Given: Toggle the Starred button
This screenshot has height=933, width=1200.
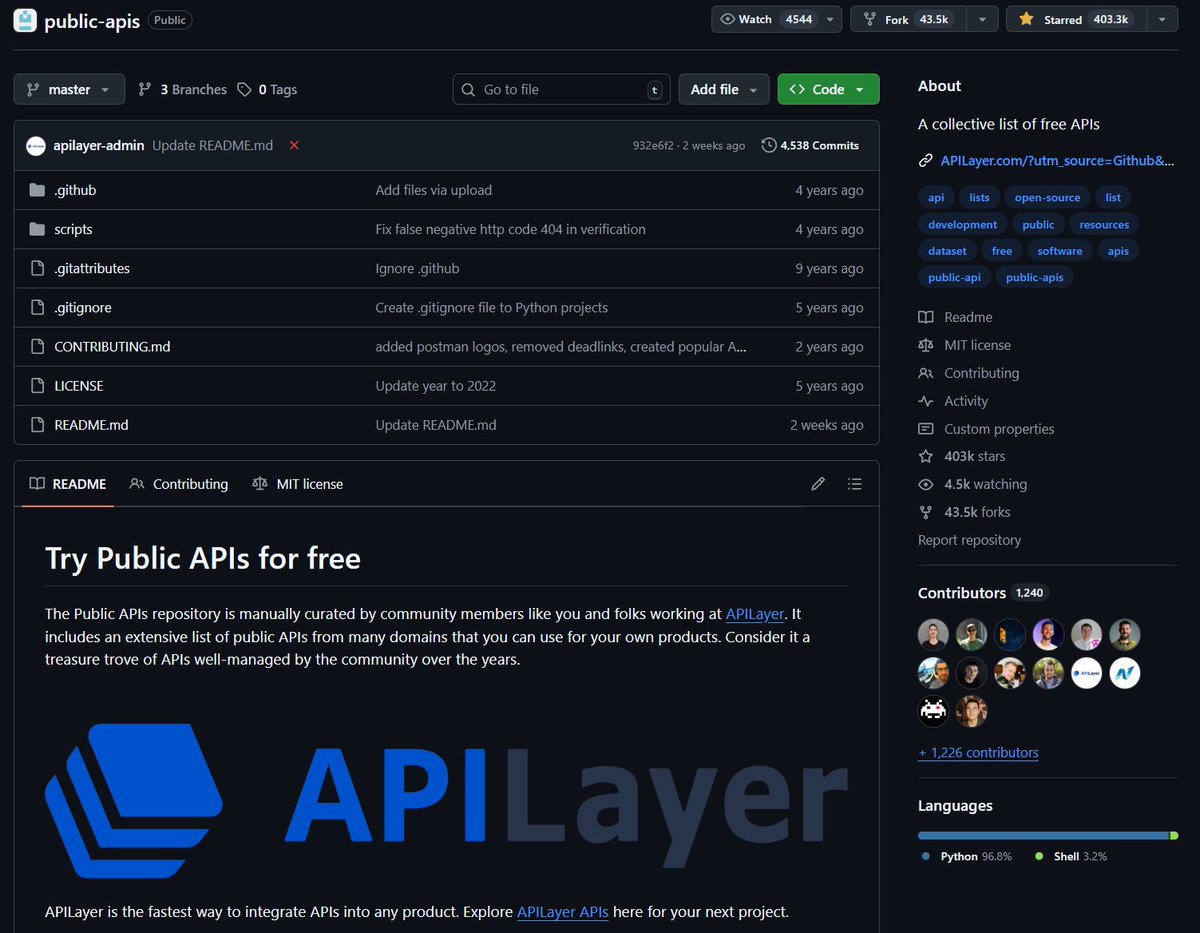Looking at the screenshot, I should point(1076,19).
